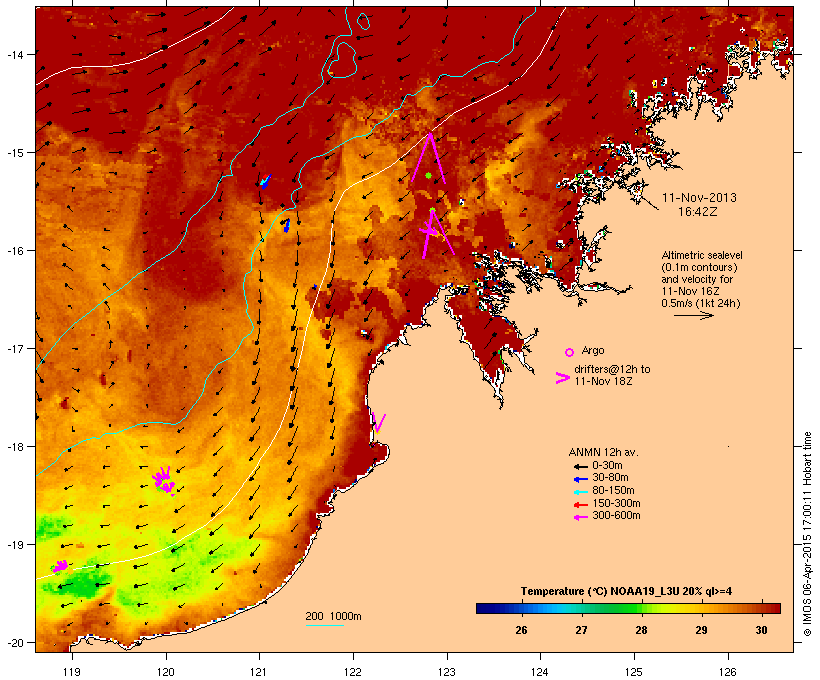Click the green drifter dot near 15.2S

[428, 176]
